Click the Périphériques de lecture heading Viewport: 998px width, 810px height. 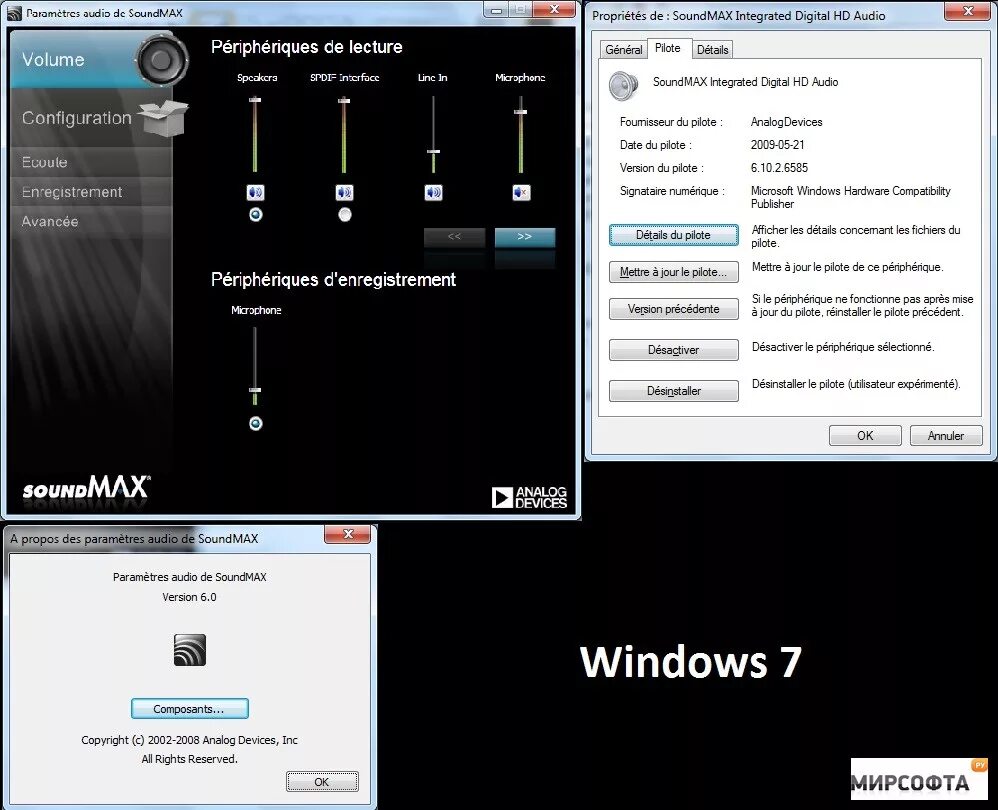(307, 47)
